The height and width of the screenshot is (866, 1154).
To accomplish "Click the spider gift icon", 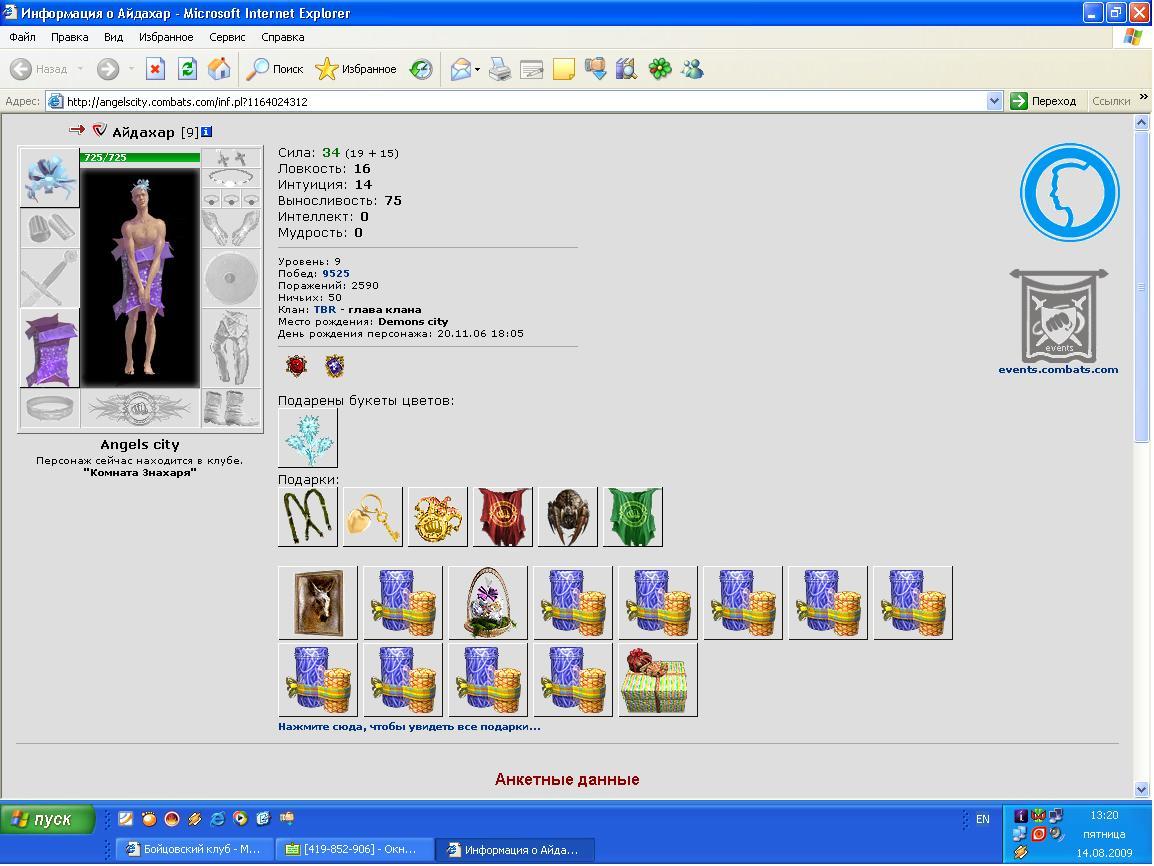I will point(567,517).
